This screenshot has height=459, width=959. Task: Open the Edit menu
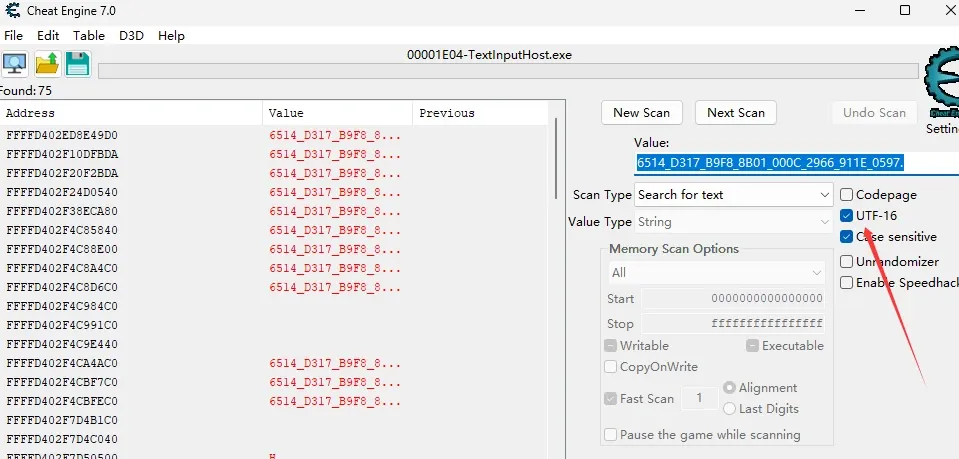point(48,35)
